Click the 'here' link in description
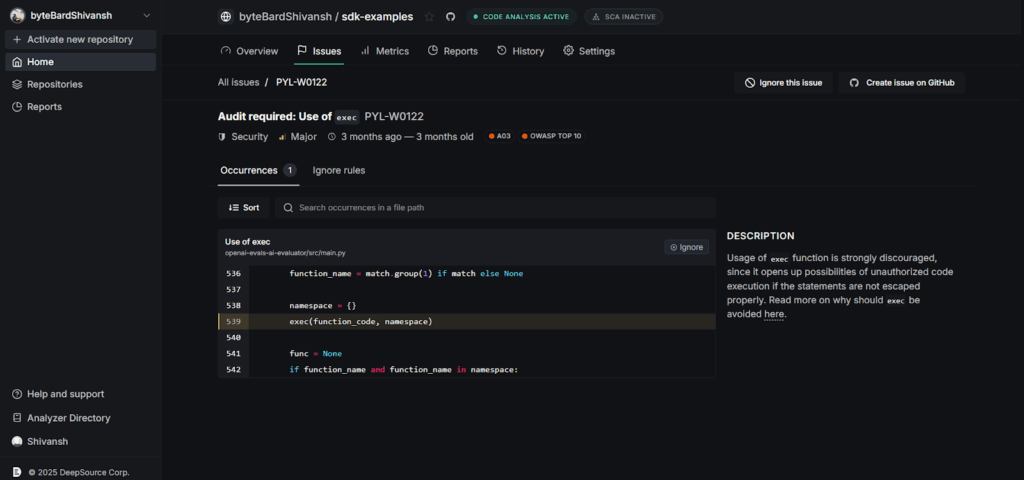This screenshot has height=480, width=1024. point(774,314)
